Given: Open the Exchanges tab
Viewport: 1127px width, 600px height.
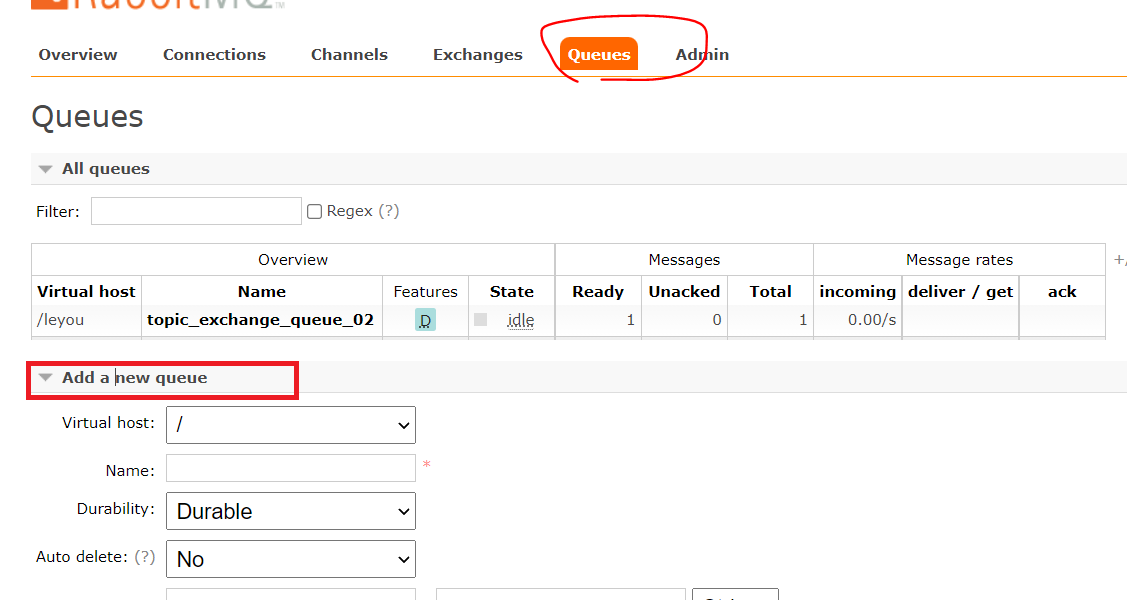Looking at the screenshot, I should [478, 55].
